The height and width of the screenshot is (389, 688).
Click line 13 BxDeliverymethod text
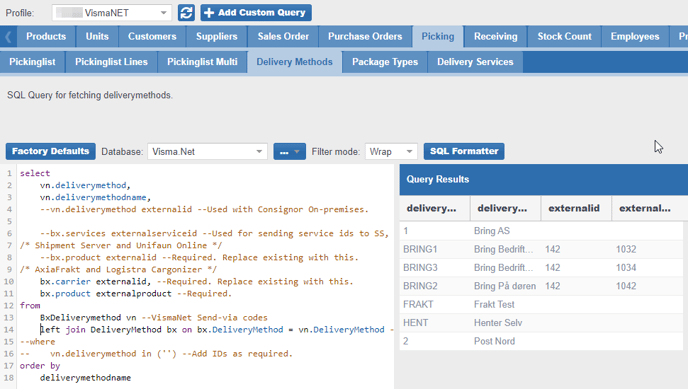80,318
